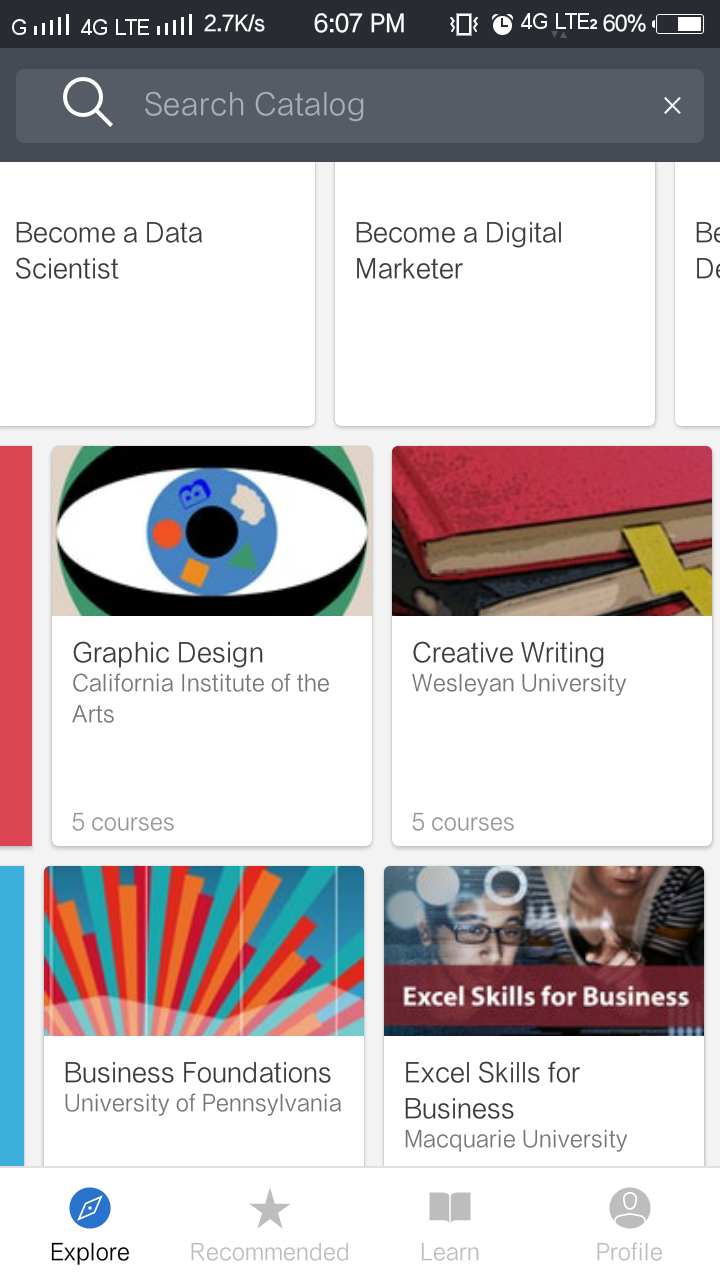Tap the Graphic Design eye thumbnail
The height and width of the screenshot is (1280, 720).
212,531
